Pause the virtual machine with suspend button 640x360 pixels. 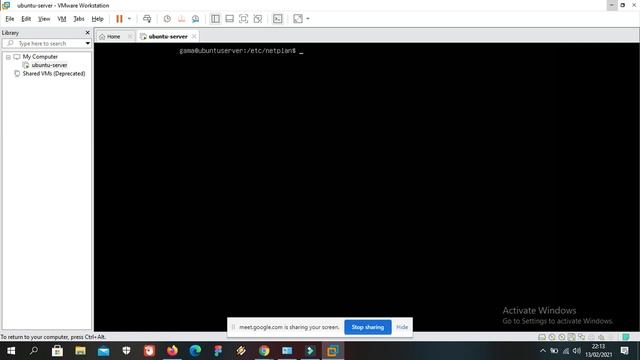[x=119, y=19]
